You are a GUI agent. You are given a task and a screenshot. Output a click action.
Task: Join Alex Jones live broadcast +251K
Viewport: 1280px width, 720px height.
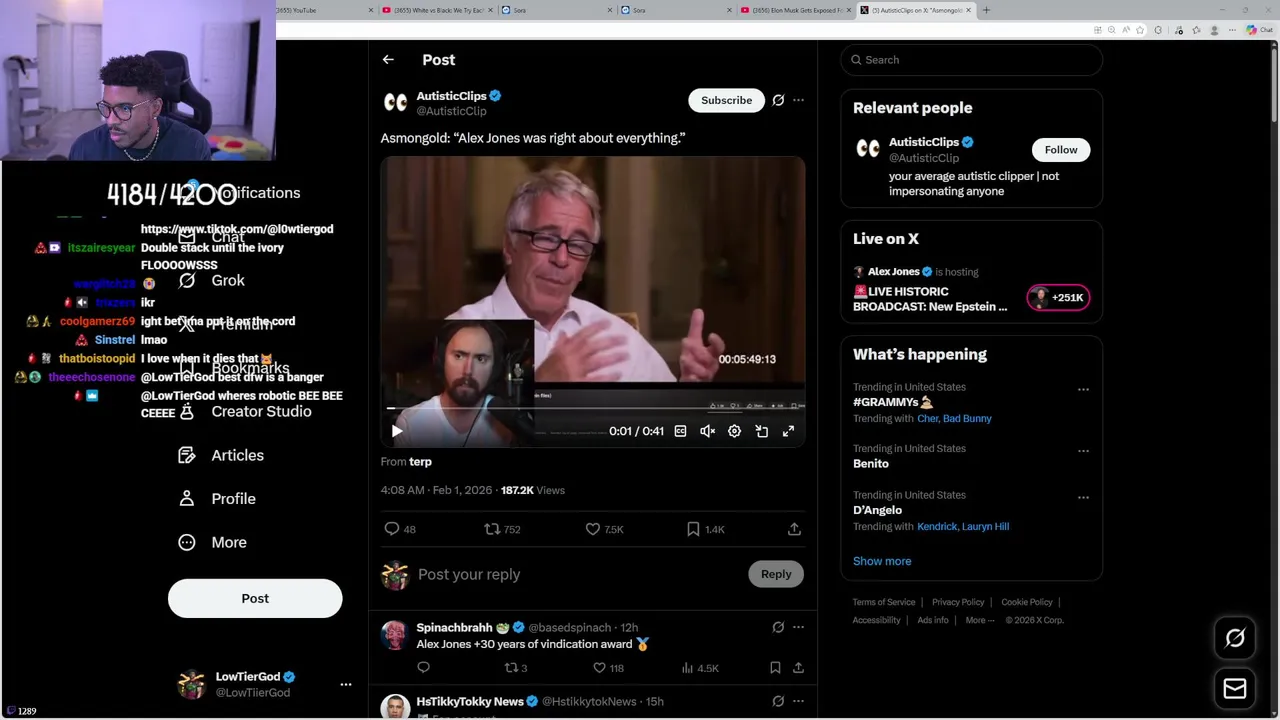point(1058,297)
